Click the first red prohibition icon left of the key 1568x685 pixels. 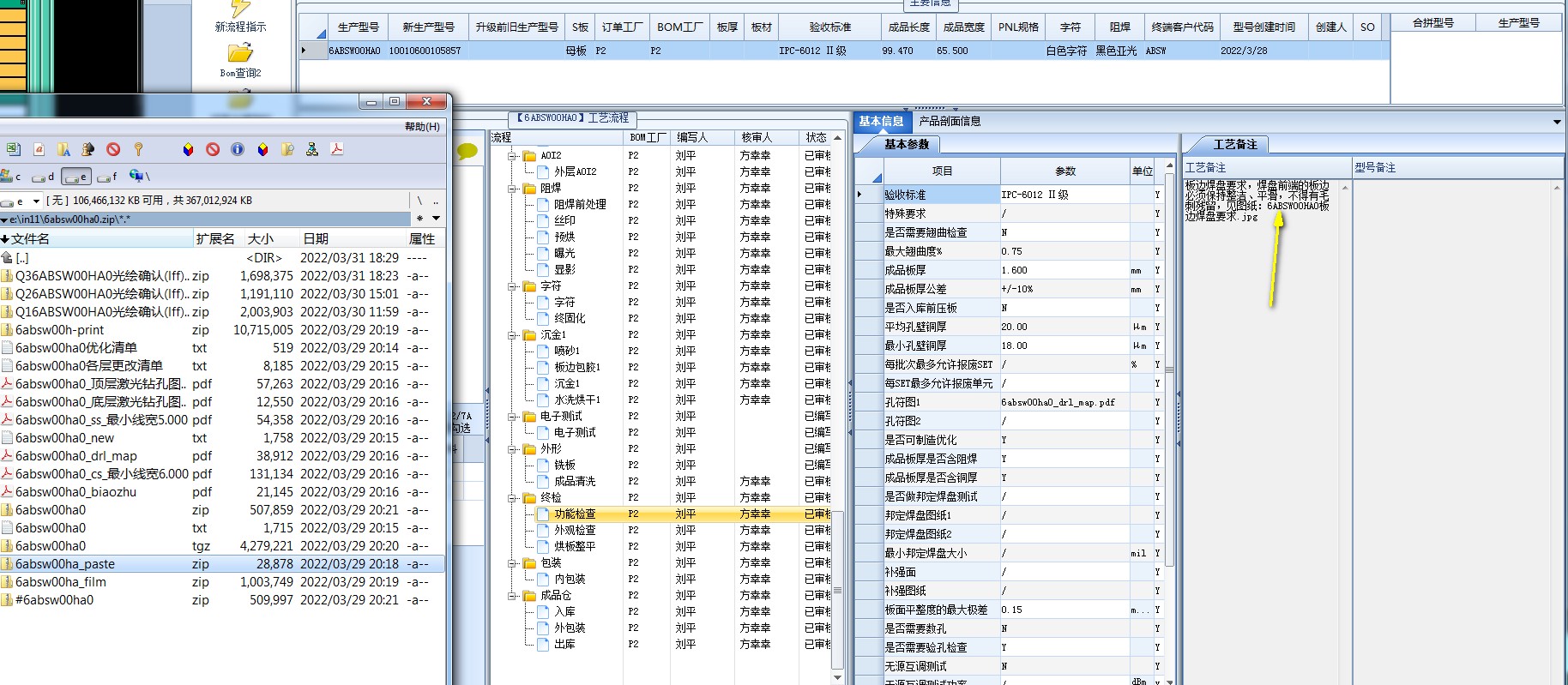coord(113,149)
